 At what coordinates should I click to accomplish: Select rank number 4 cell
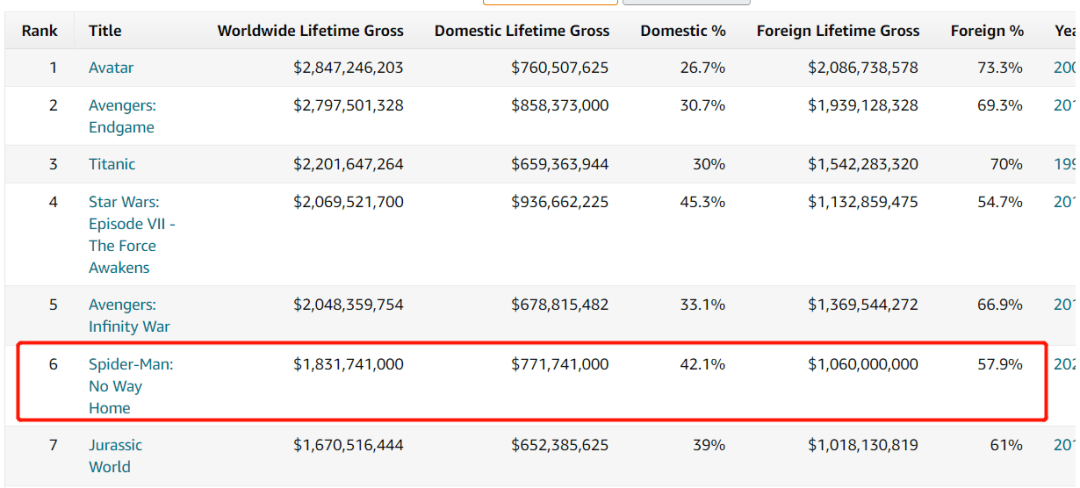53,202
